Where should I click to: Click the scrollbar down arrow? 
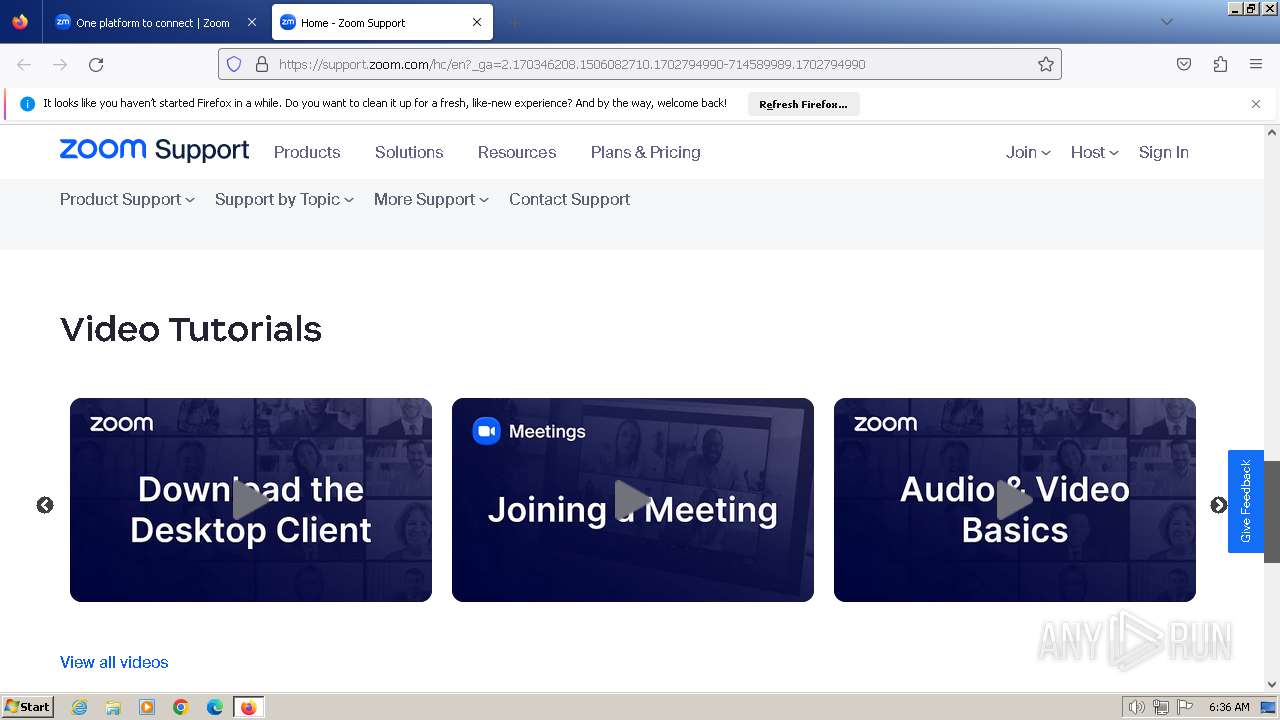coord(1272,685)
